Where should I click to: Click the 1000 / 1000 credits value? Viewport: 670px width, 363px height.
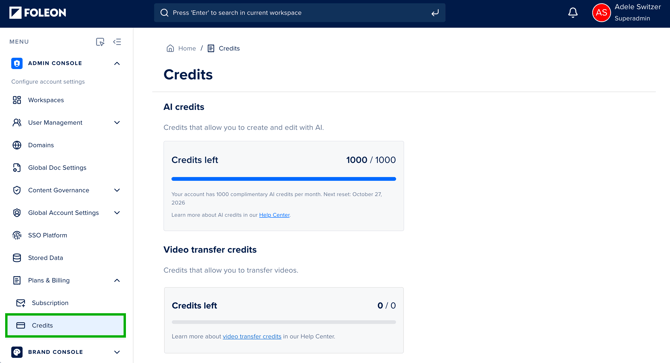[x=371, y=160]
